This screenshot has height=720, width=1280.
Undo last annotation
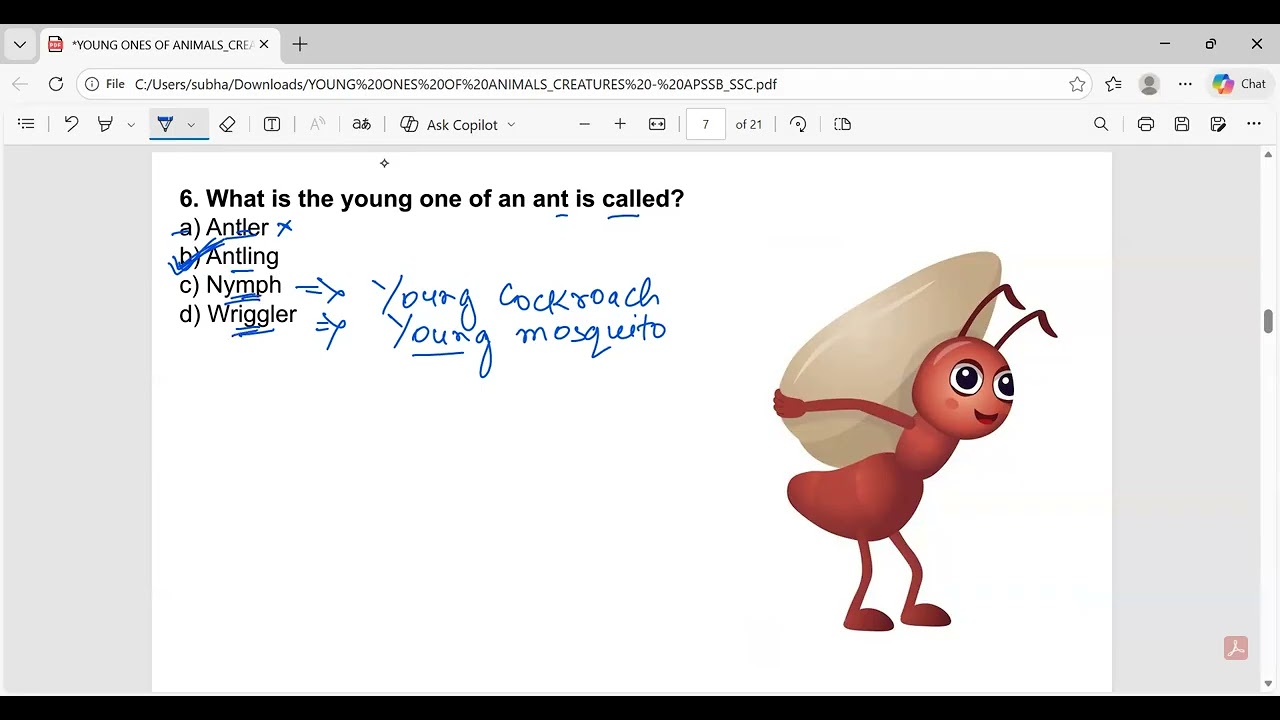click(x=71, y=124)
